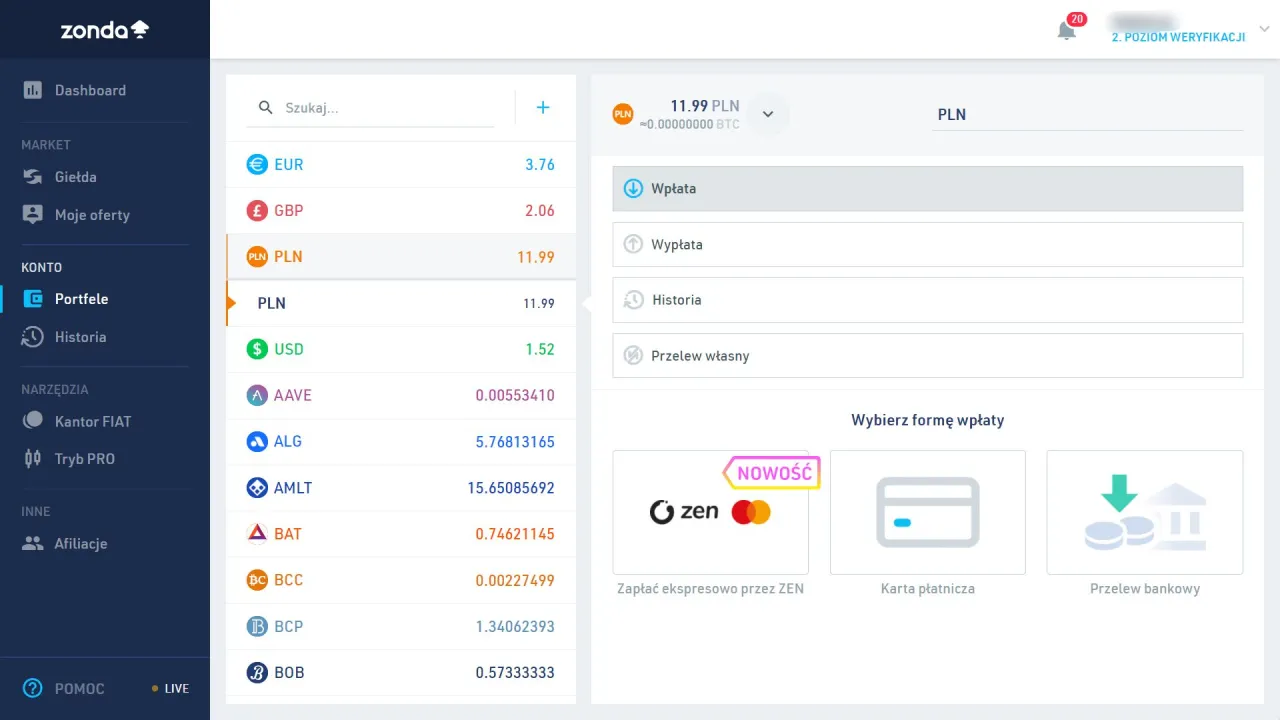Click the AAVE wallet icon
This screenshot has width=1280, height=720.
click(257, 395)
